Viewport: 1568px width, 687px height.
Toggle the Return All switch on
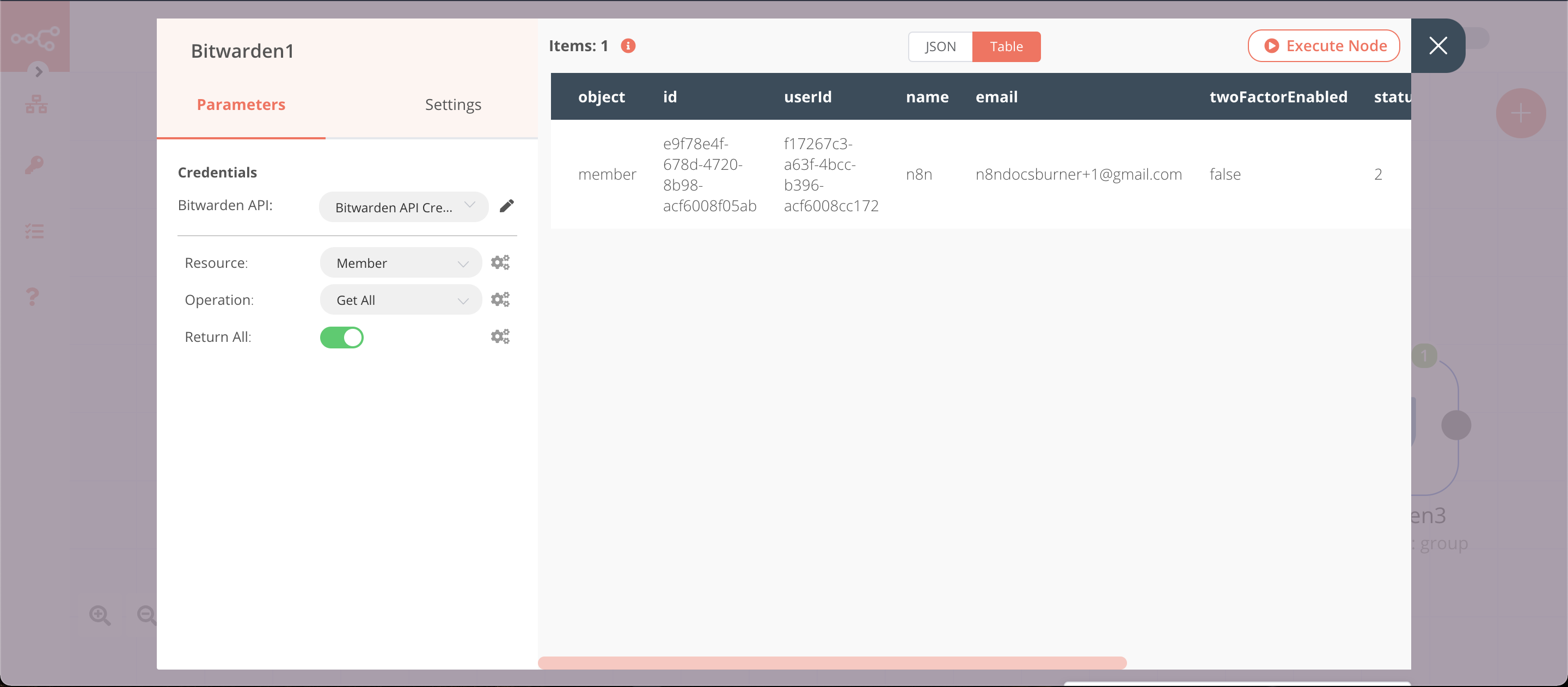pyautogui.click(x=342, y=336)
